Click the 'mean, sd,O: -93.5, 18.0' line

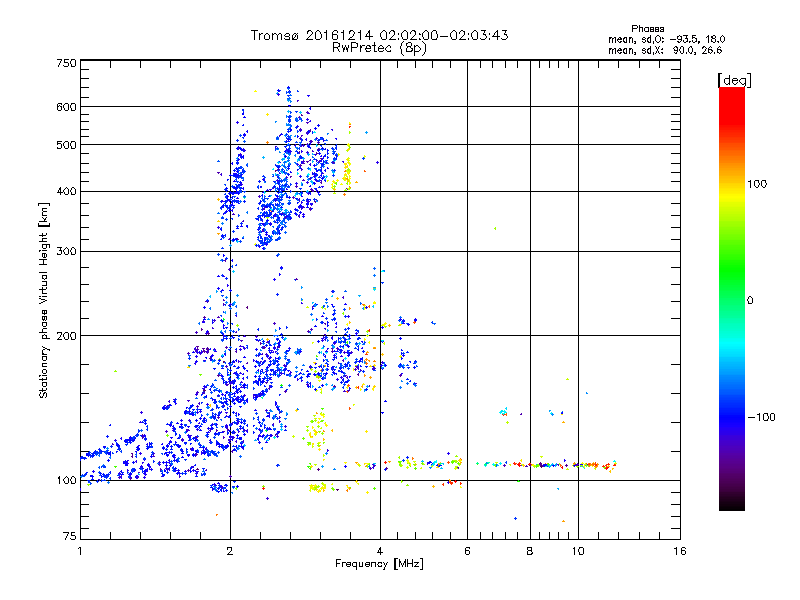pos(666,39)
